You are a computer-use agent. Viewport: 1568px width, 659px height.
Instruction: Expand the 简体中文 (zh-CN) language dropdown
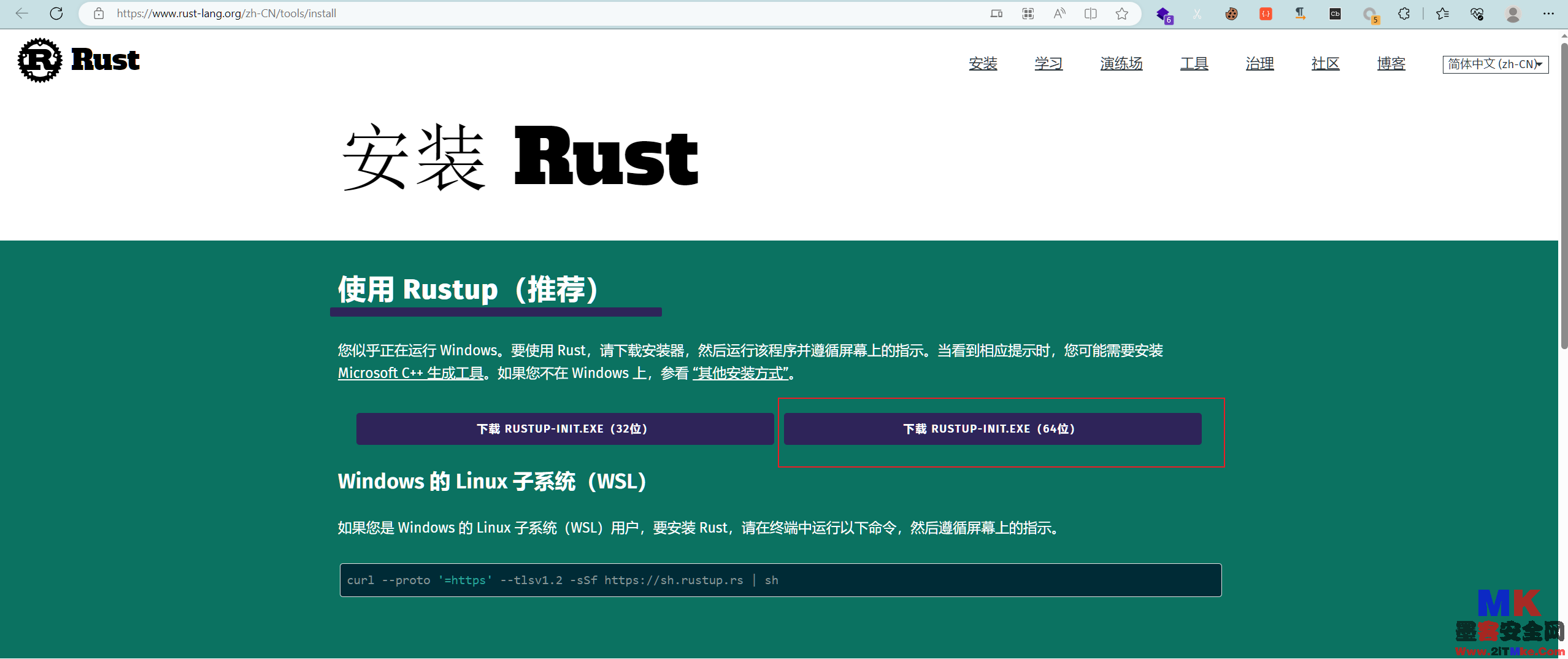pos(1495,64)
